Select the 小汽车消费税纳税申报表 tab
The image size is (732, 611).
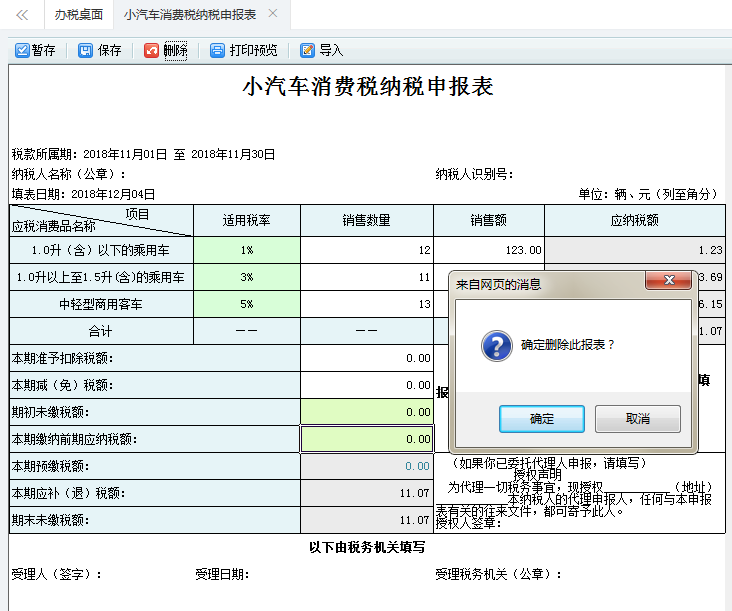(190, 15)
